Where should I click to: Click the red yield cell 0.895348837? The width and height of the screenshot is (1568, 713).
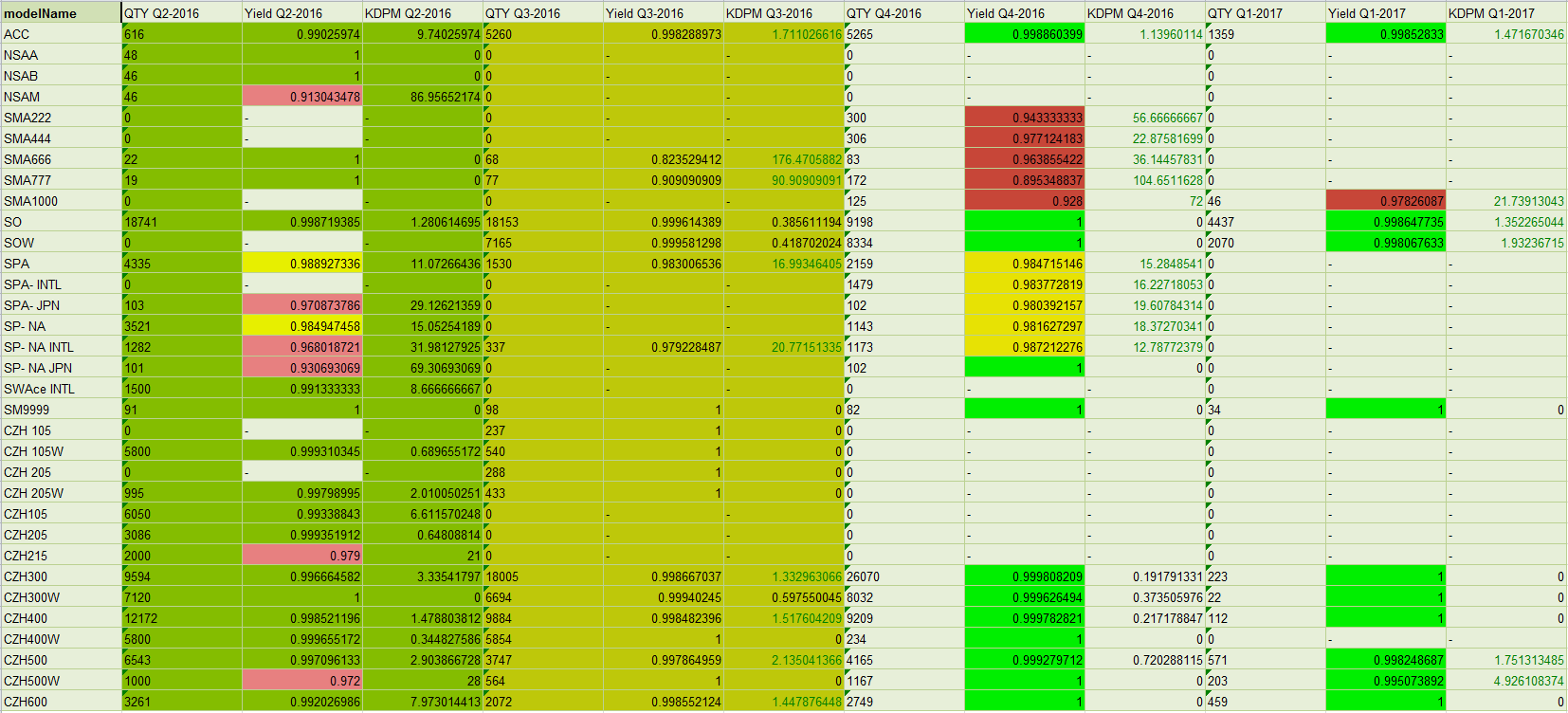1025,180
